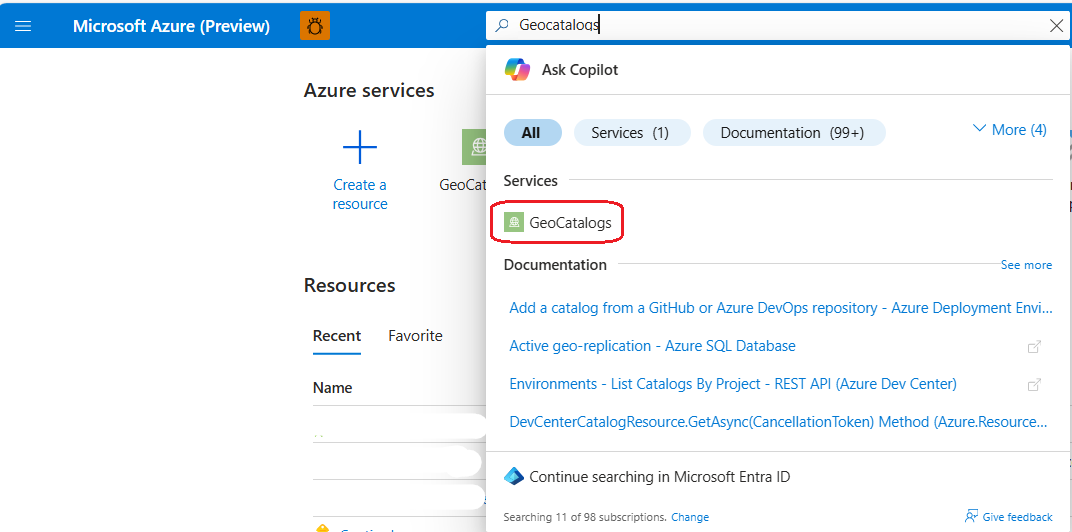Expand the More (4) filter dropdown

pyautogui.click(x=1010, y=130)
